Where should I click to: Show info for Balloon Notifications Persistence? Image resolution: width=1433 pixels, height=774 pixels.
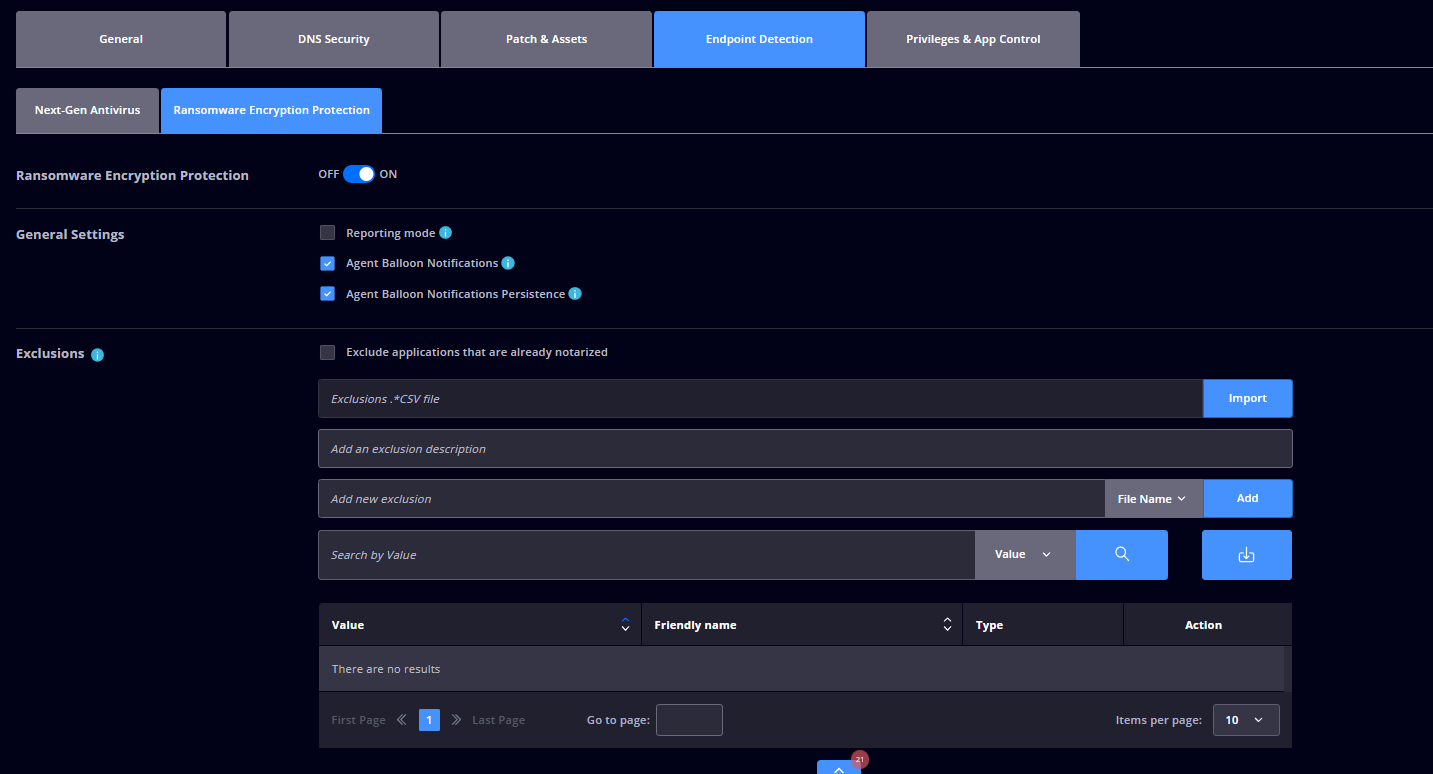575,294
